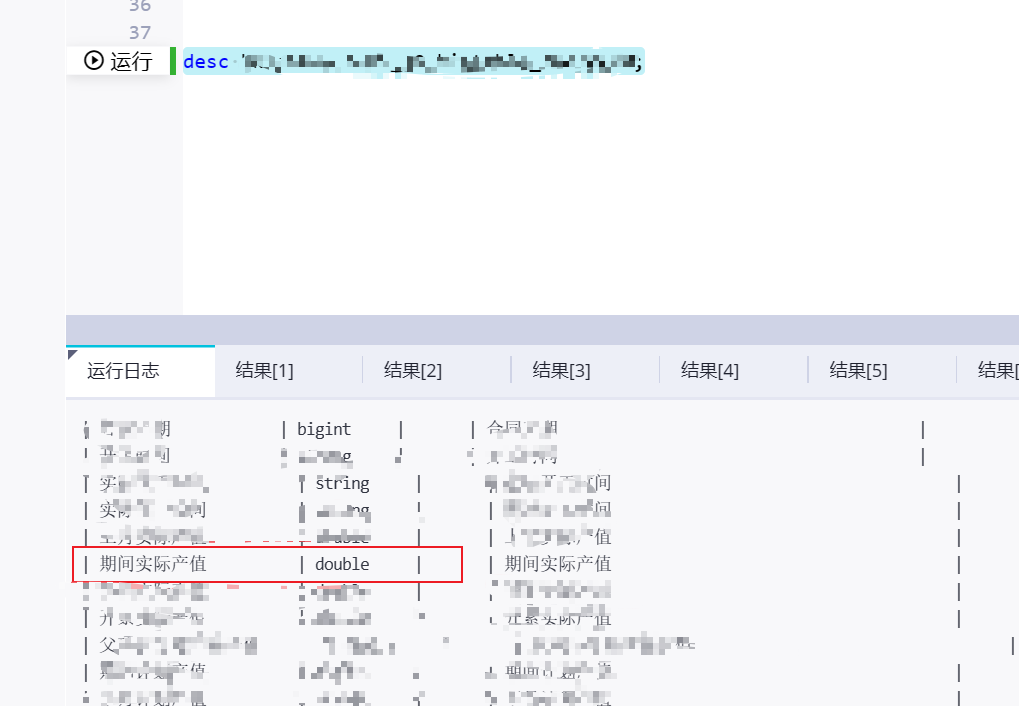Select the 期间实际产值 field name in the highlighted row

[153, 564]
